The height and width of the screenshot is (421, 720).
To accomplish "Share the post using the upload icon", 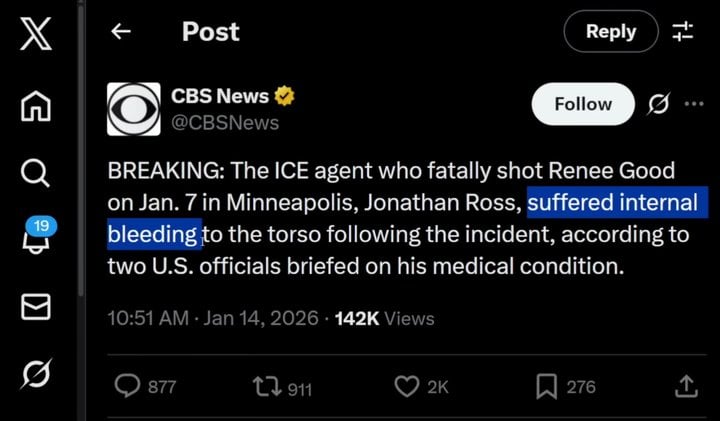I will click(686, 386).
